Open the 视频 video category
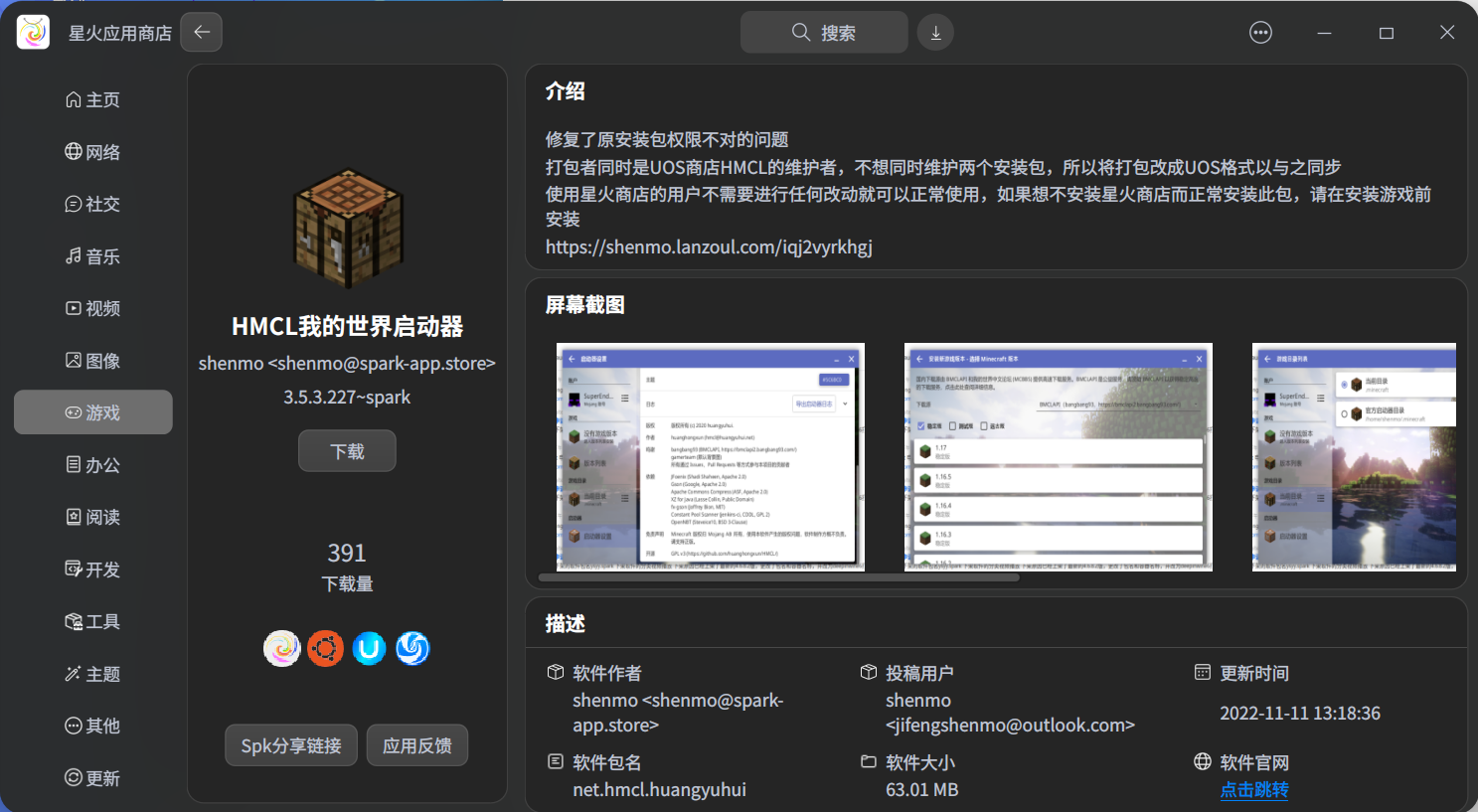Image resolution: width=1478 pixels, height=812 pixels. tap(92, 308)
